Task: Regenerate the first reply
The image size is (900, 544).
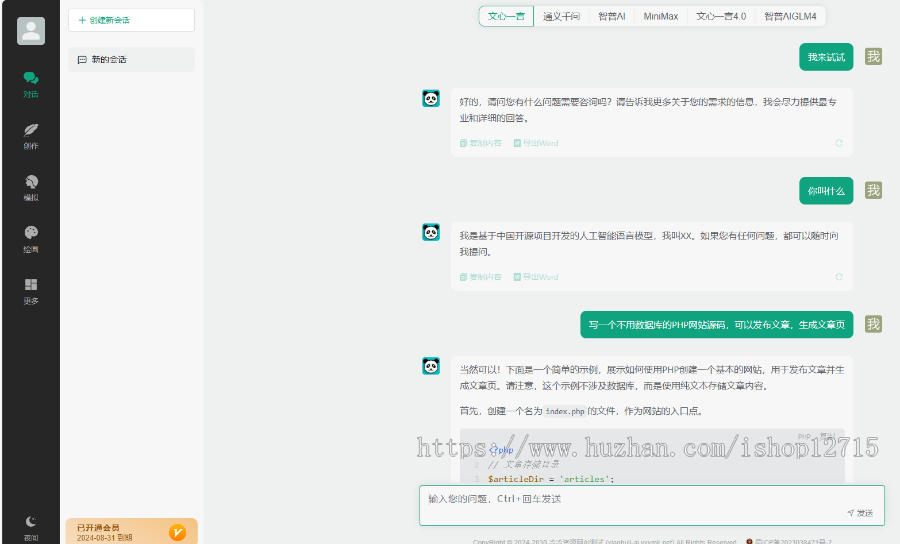Action: coord(839,143)
